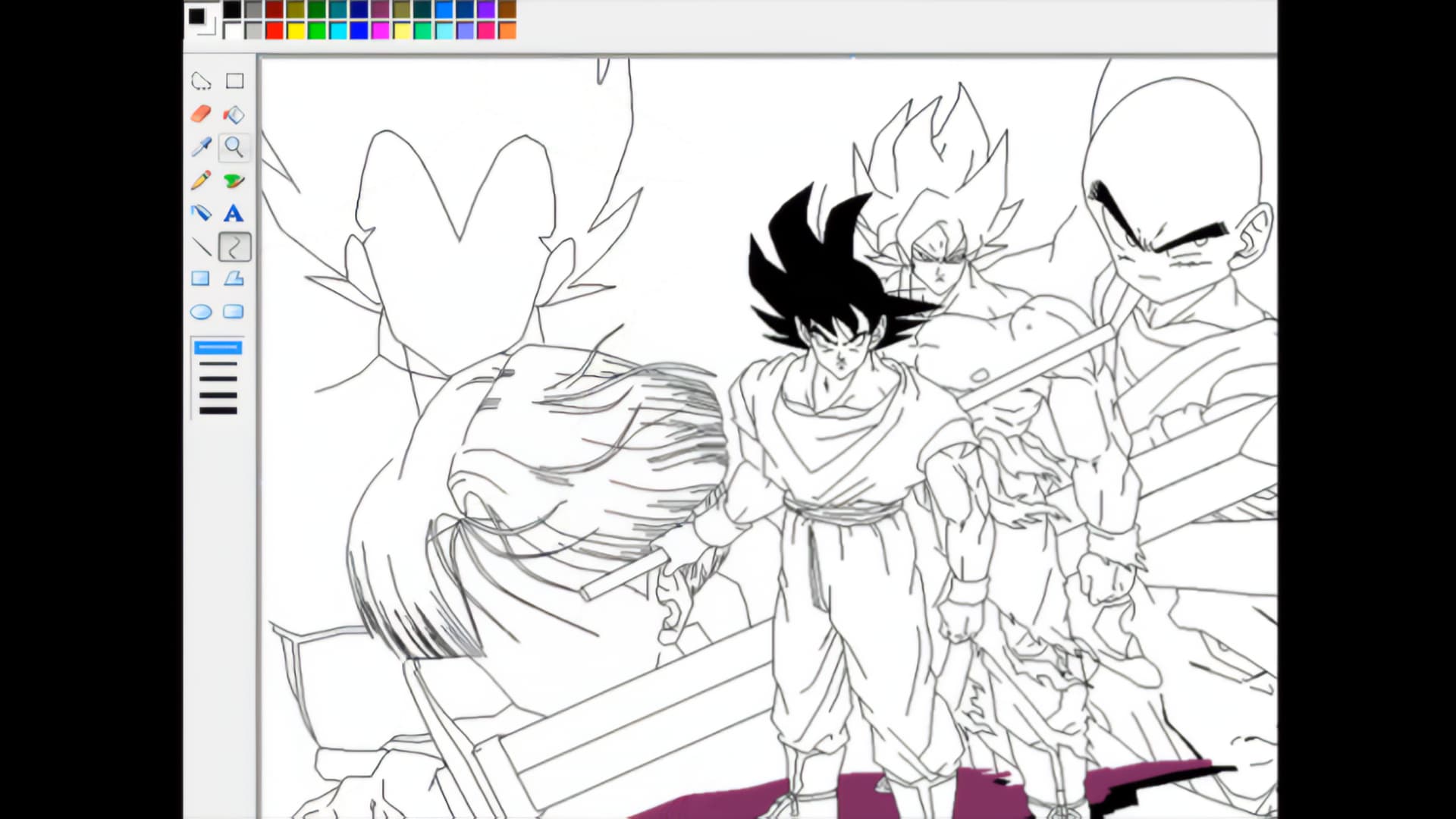This screenshot has width=1456, height=819.
Task: Select the Free-Form Select tool
Action: 201,80
